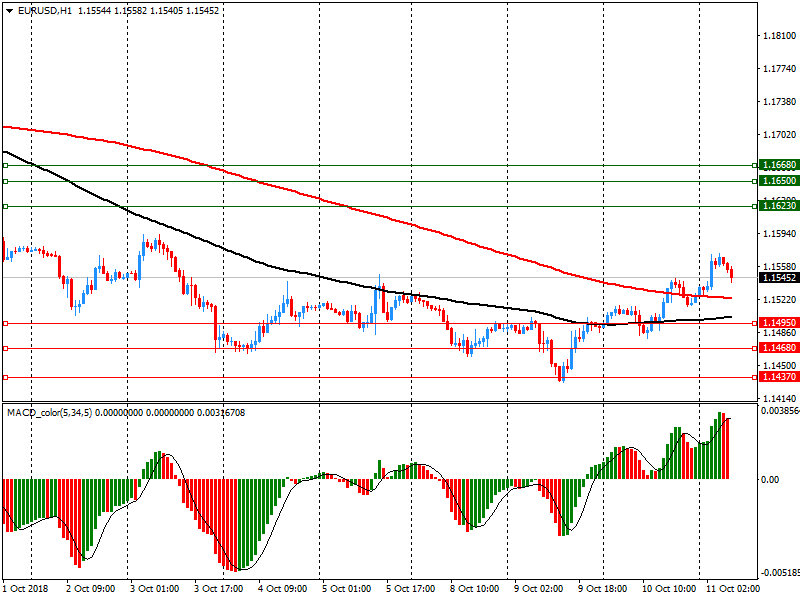Select the 1.14370 red price tag
Viewport: 800px width, 600px height.
(x=778, y=377)
